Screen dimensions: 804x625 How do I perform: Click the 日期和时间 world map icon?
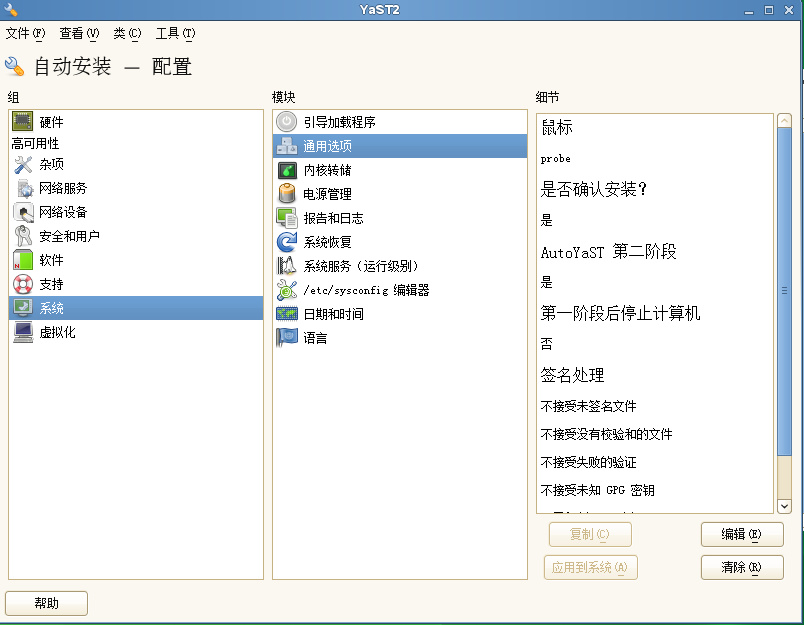(x=287, y=314)
